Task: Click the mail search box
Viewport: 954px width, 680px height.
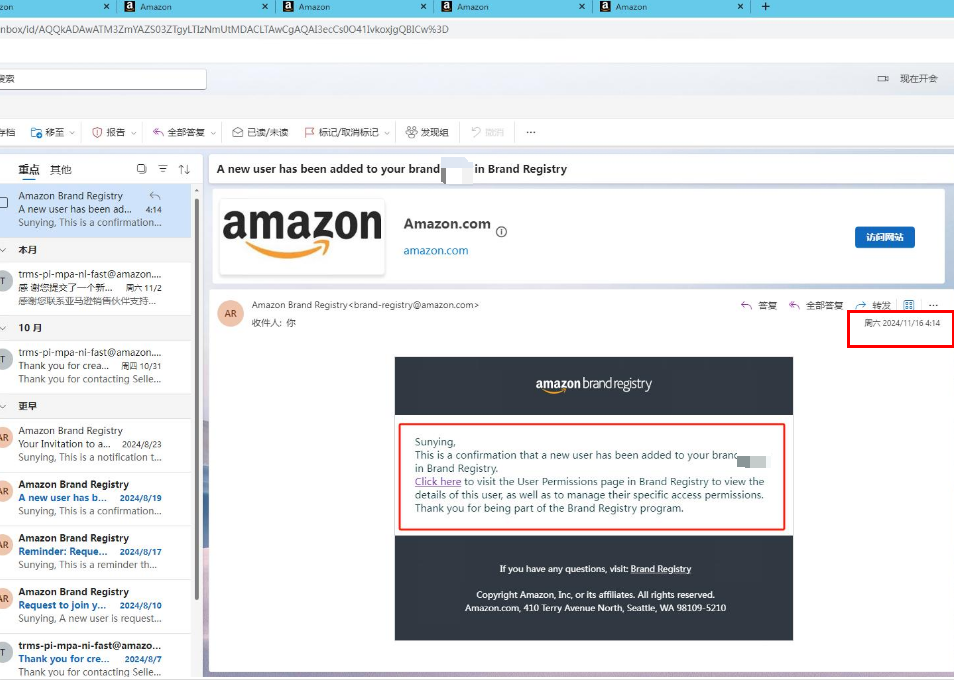Action: point(103,79)
